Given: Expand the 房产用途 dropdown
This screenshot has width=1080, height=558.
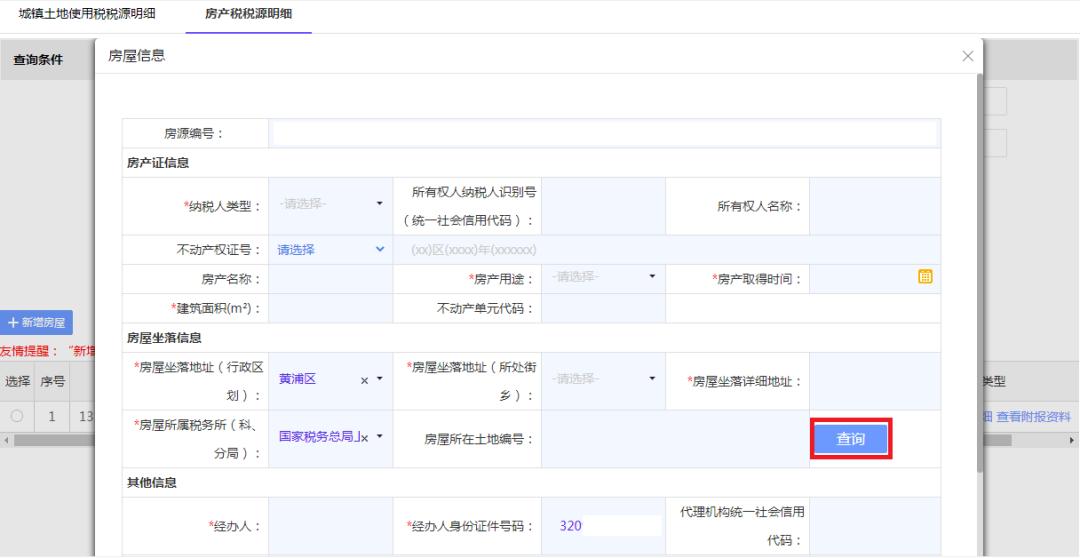Looking at the screenshot, I should coord(603,277).
